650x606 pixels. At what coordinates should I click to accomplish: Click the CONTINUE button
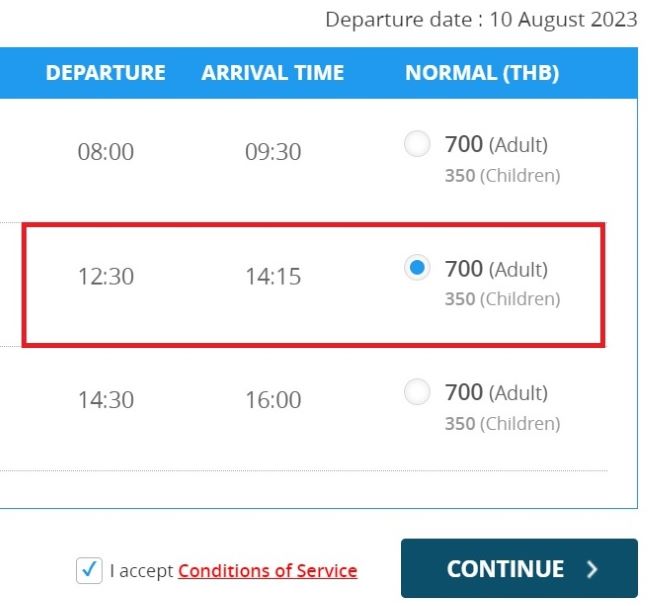coord(519,568)
